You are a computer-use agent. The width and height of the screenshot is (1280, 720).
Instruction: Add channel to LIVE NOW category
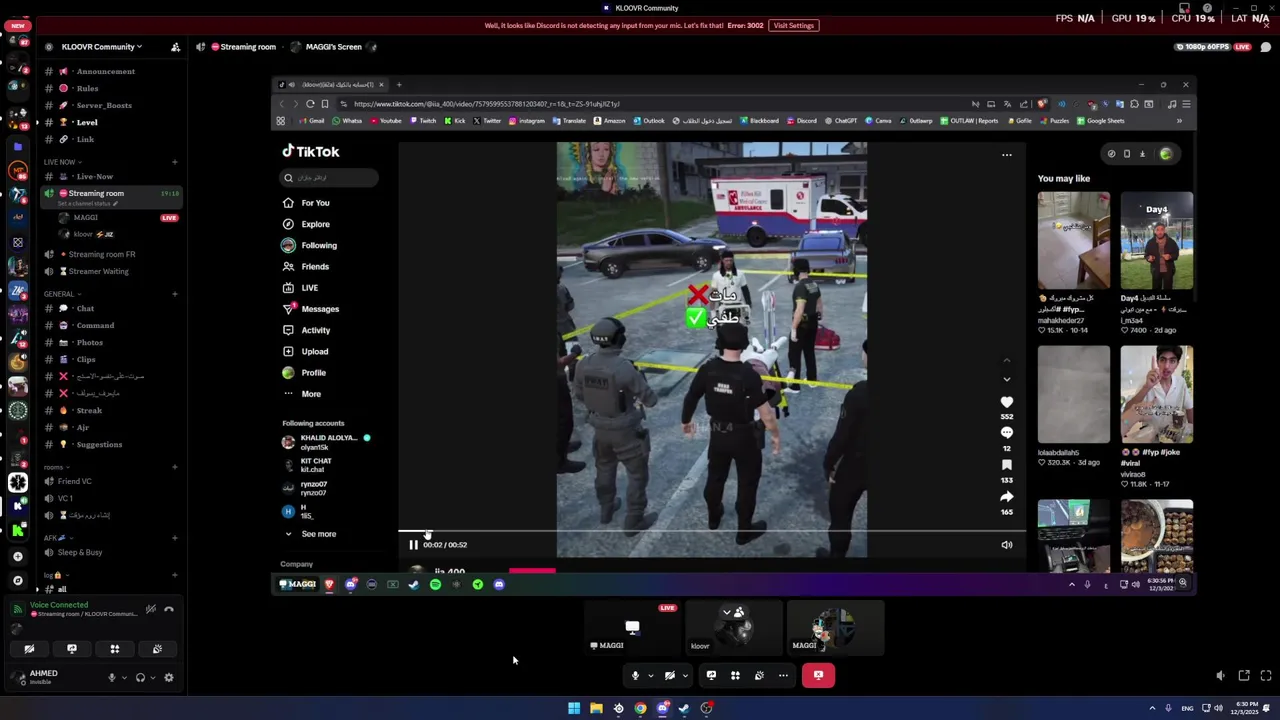175,162
